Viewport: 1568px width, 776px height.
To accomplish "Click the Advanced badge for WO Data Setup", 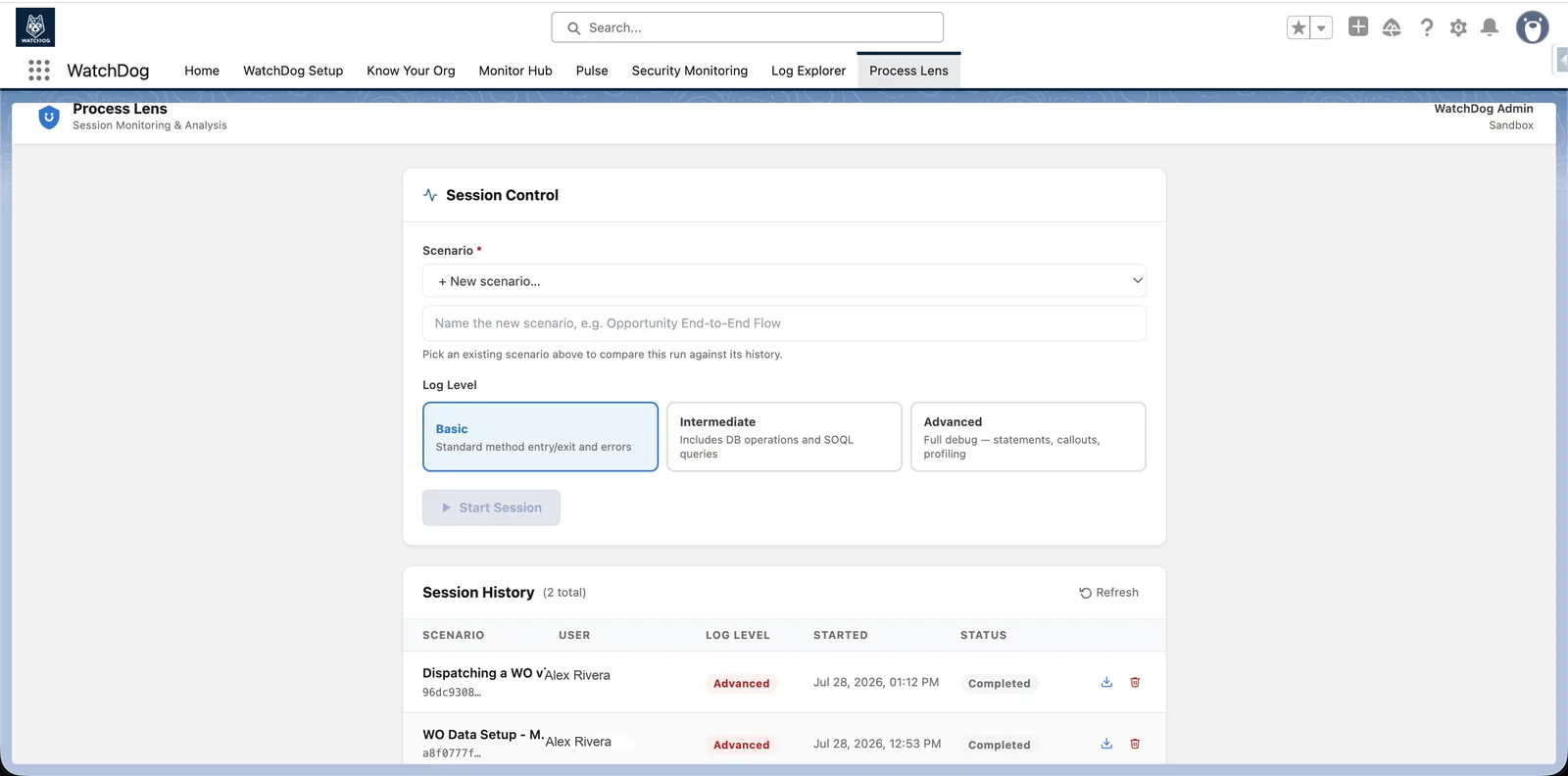I will coord(741,745).
